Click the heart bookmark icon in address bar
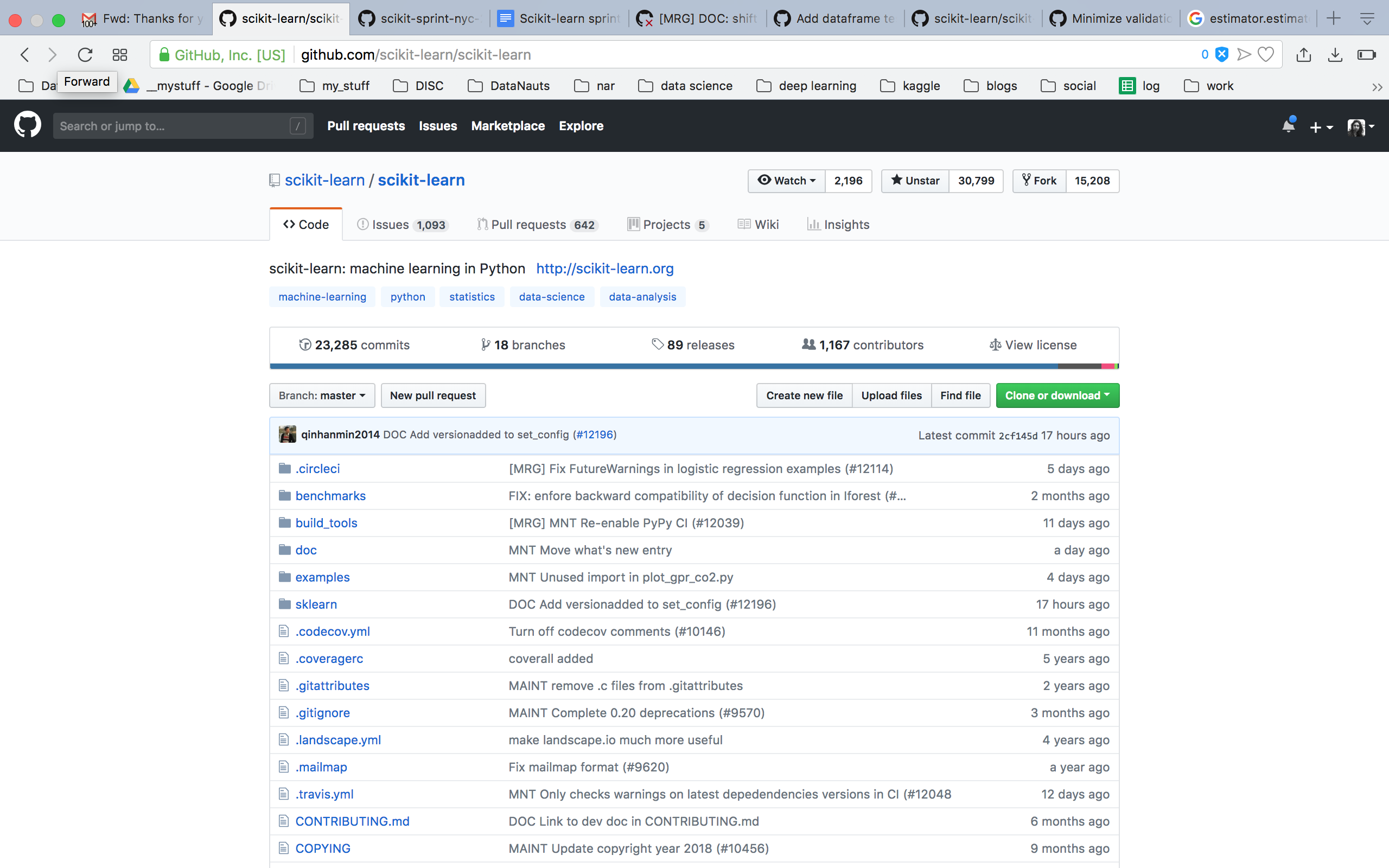This screenshot has height=868, width=1389. point(1266,55)
